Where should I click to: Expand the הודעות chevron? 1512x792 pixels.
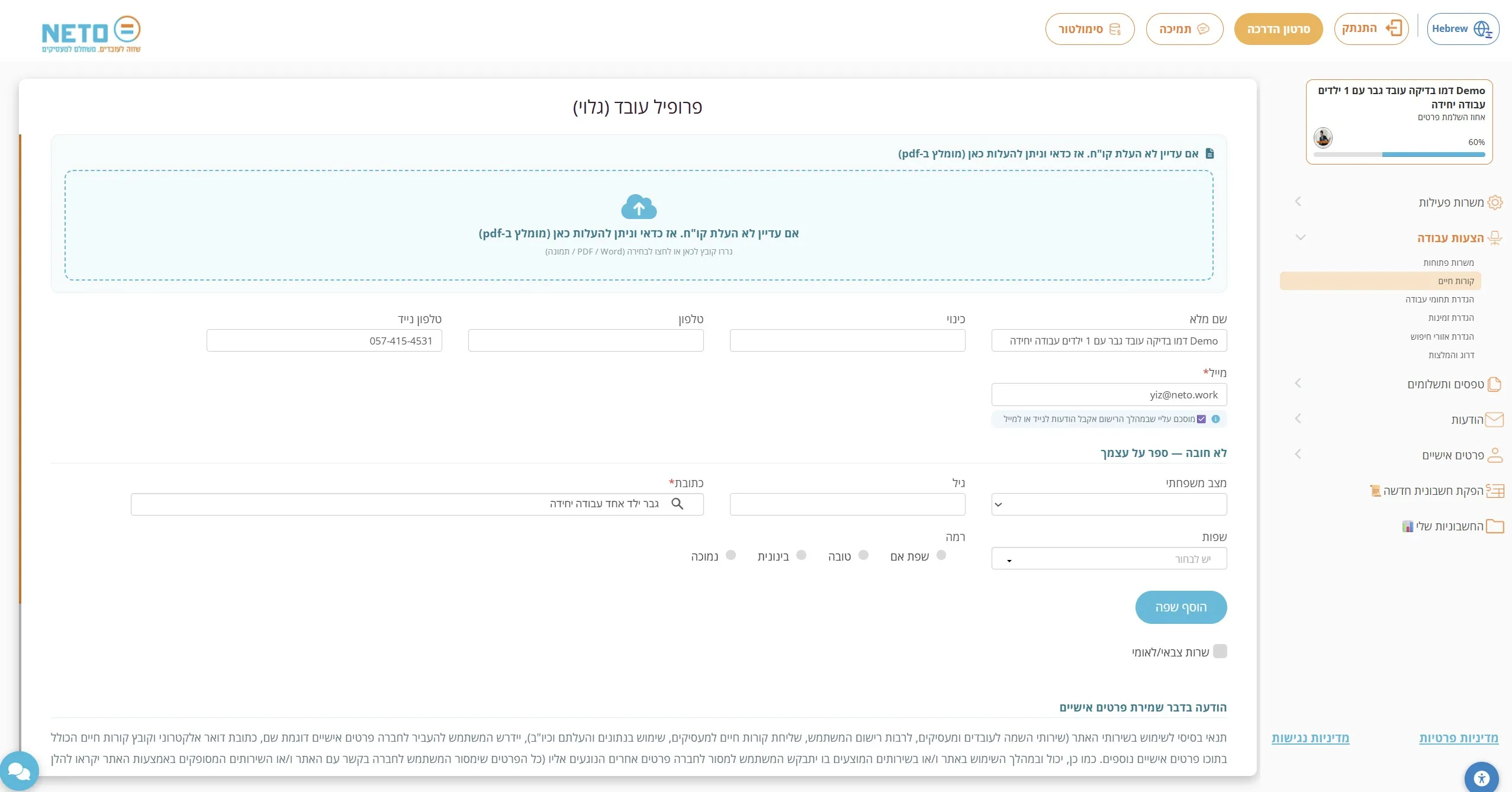tap(1298, 419)
